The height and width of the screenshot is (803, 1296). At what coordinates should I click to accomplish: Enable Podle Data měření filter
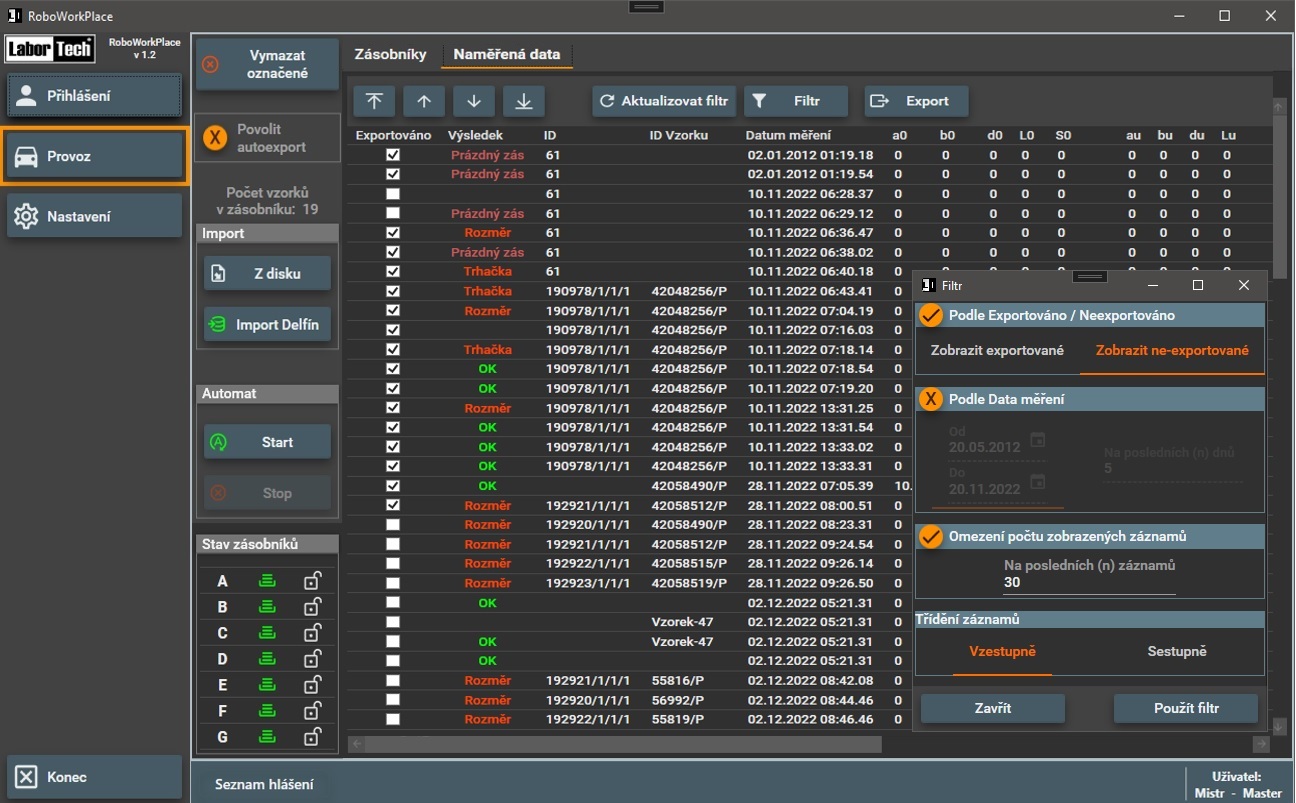[931, 399]
